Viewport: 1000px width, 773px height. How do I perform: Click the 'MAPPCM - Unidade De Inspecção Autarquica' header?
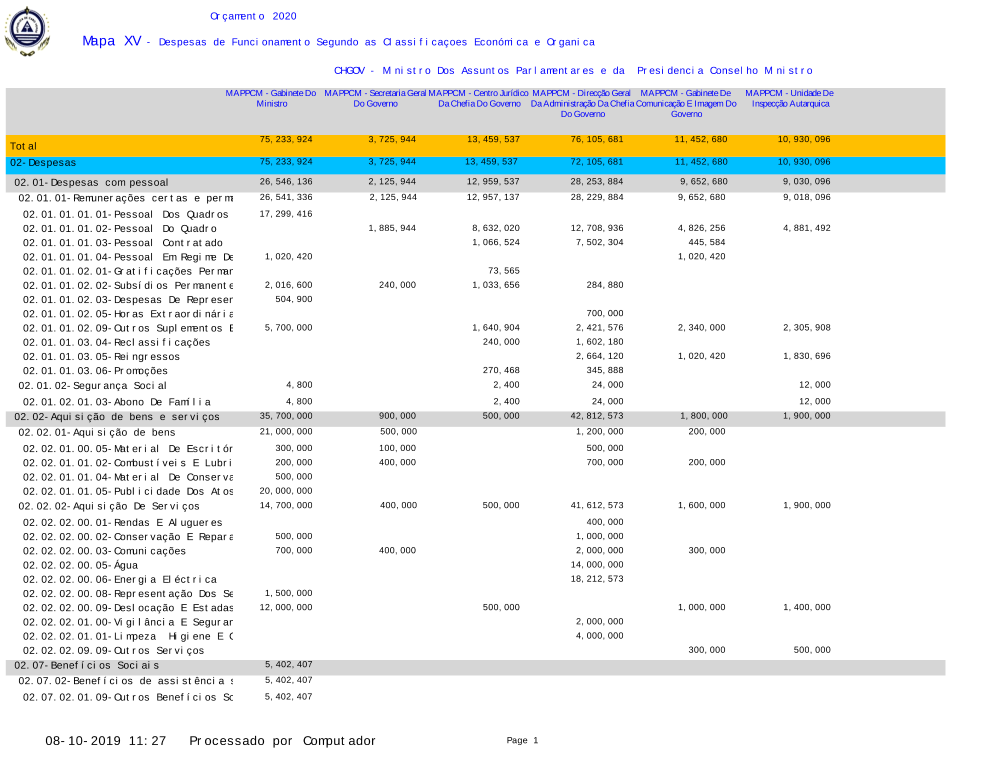pos(790,98)
